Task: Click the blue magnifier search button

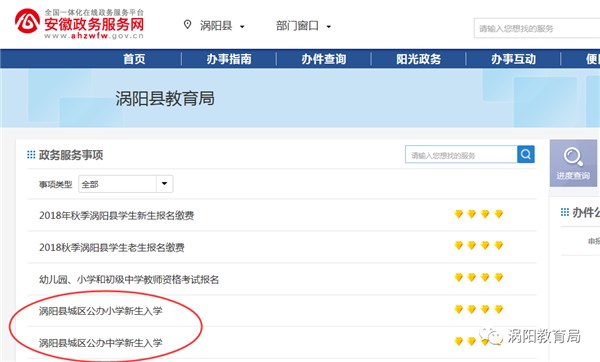Action: pos(526,154)
